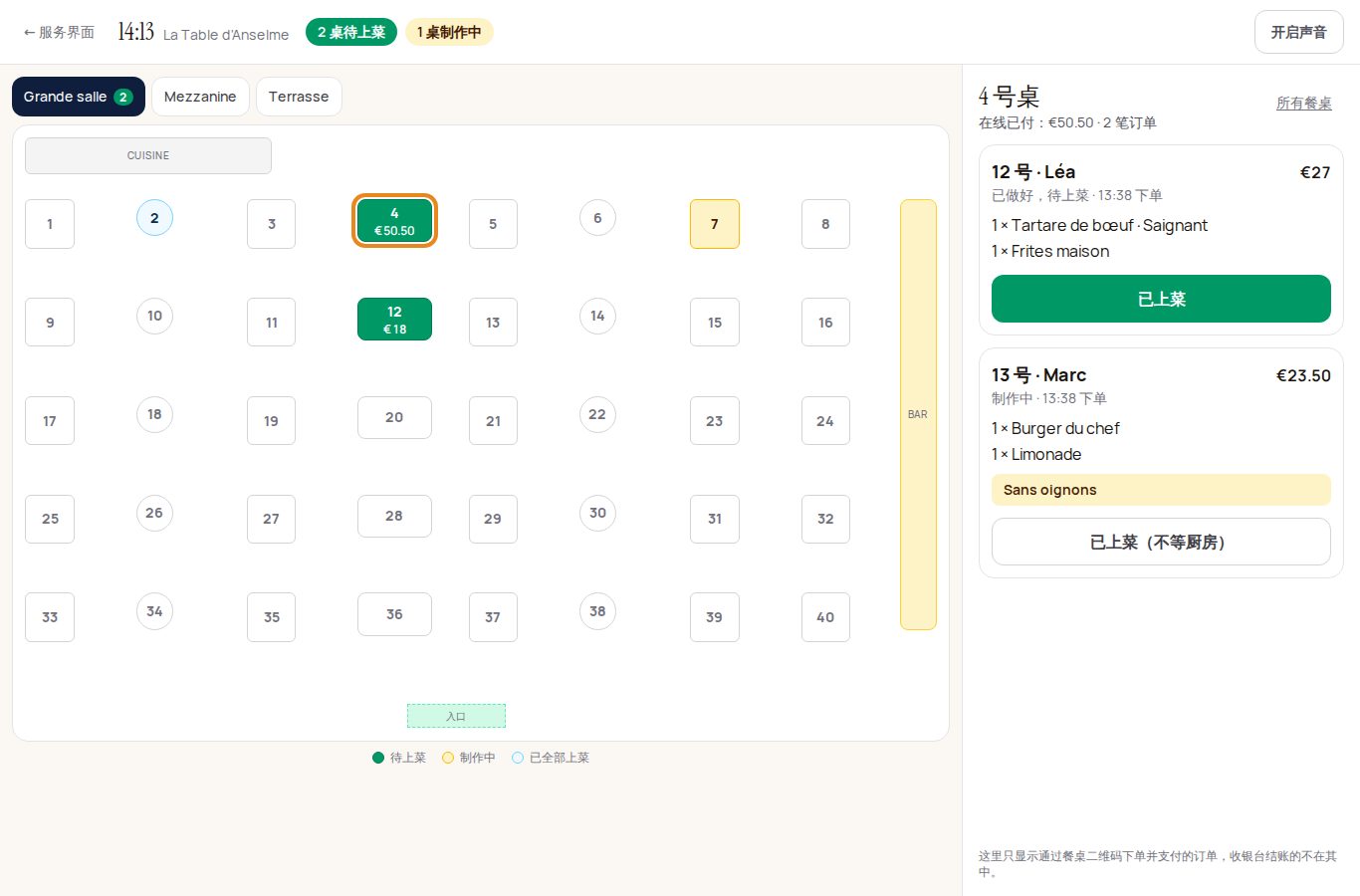
Task: Click the 1 桌制作中 status pill
Action: [x=449, y=32]
